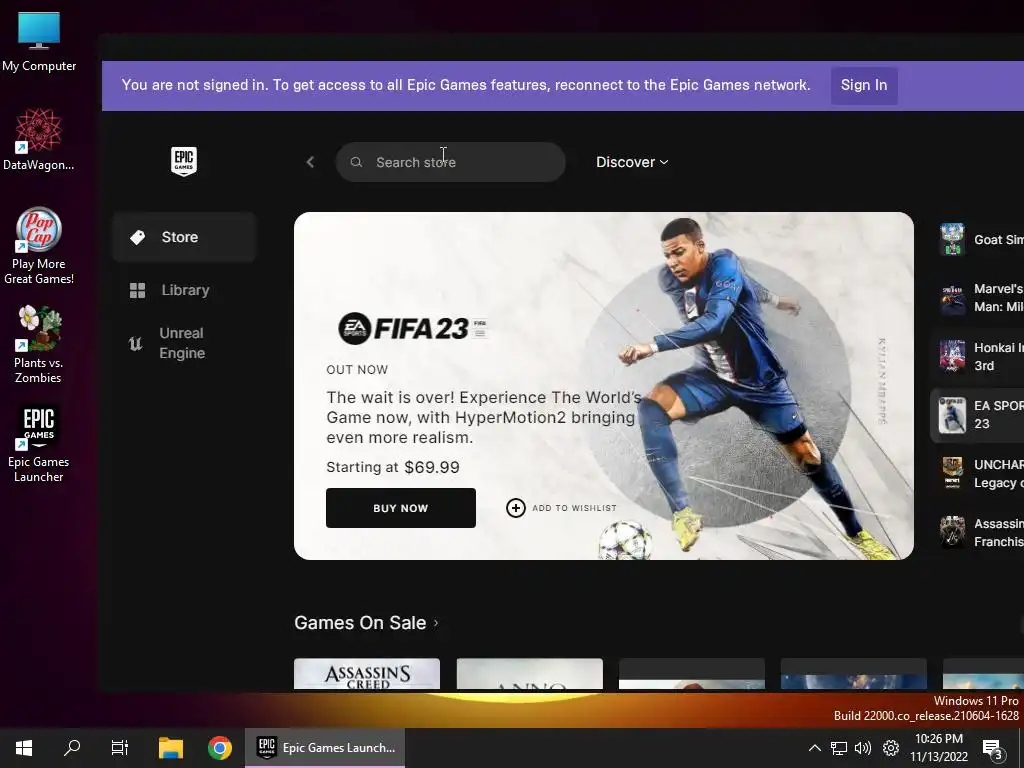Go back with the left arrow button
This screenshot has width=1024, height=768.
pos(310,162)
